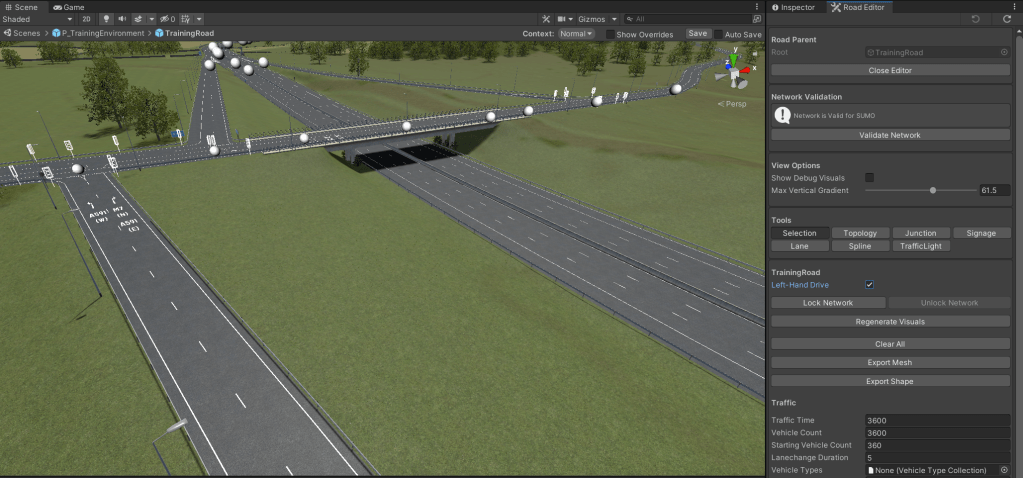Toggle the scene grid icon

tap(186, 19)
